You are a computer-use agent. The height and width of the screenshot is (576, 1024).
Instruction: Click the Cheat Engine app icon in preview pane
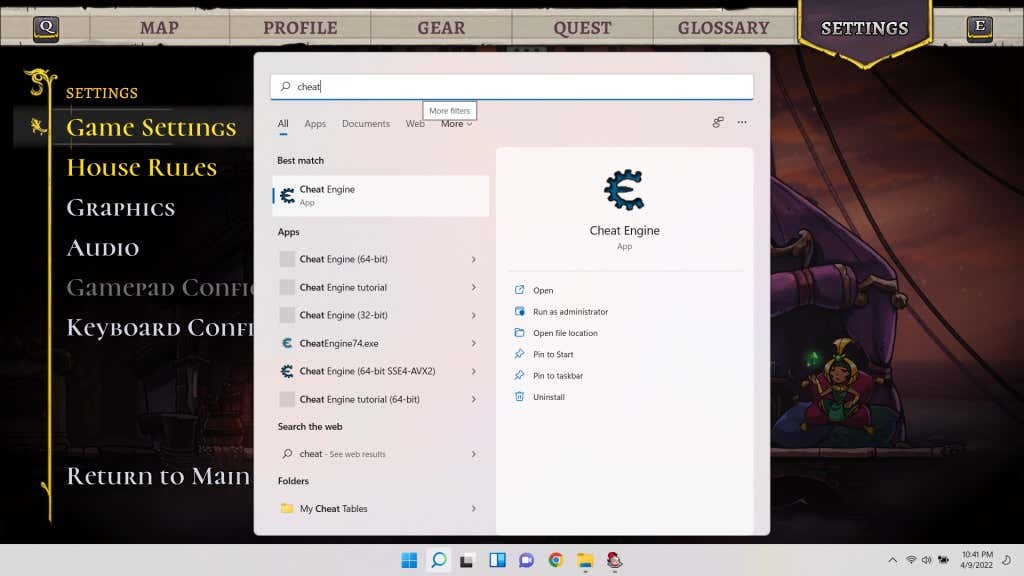[625, 190]
